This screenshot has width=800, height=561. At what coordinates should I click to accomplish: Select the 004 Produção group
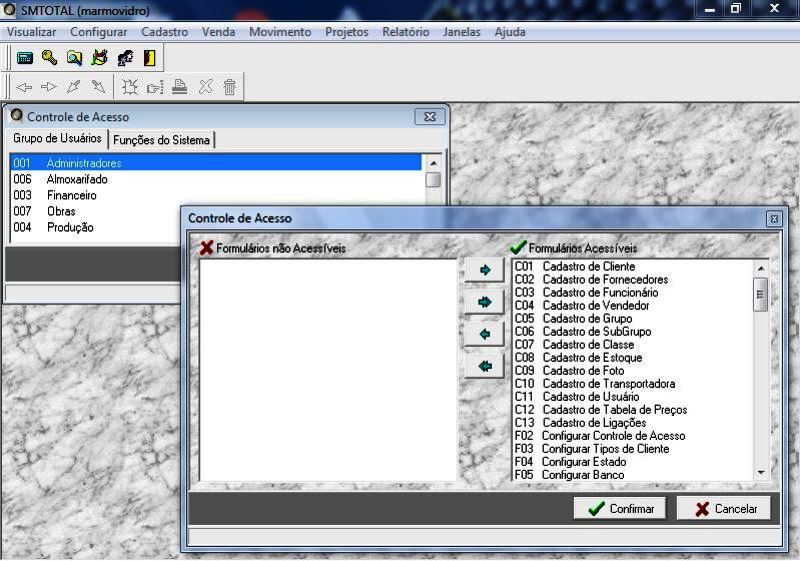click(96, 227)
